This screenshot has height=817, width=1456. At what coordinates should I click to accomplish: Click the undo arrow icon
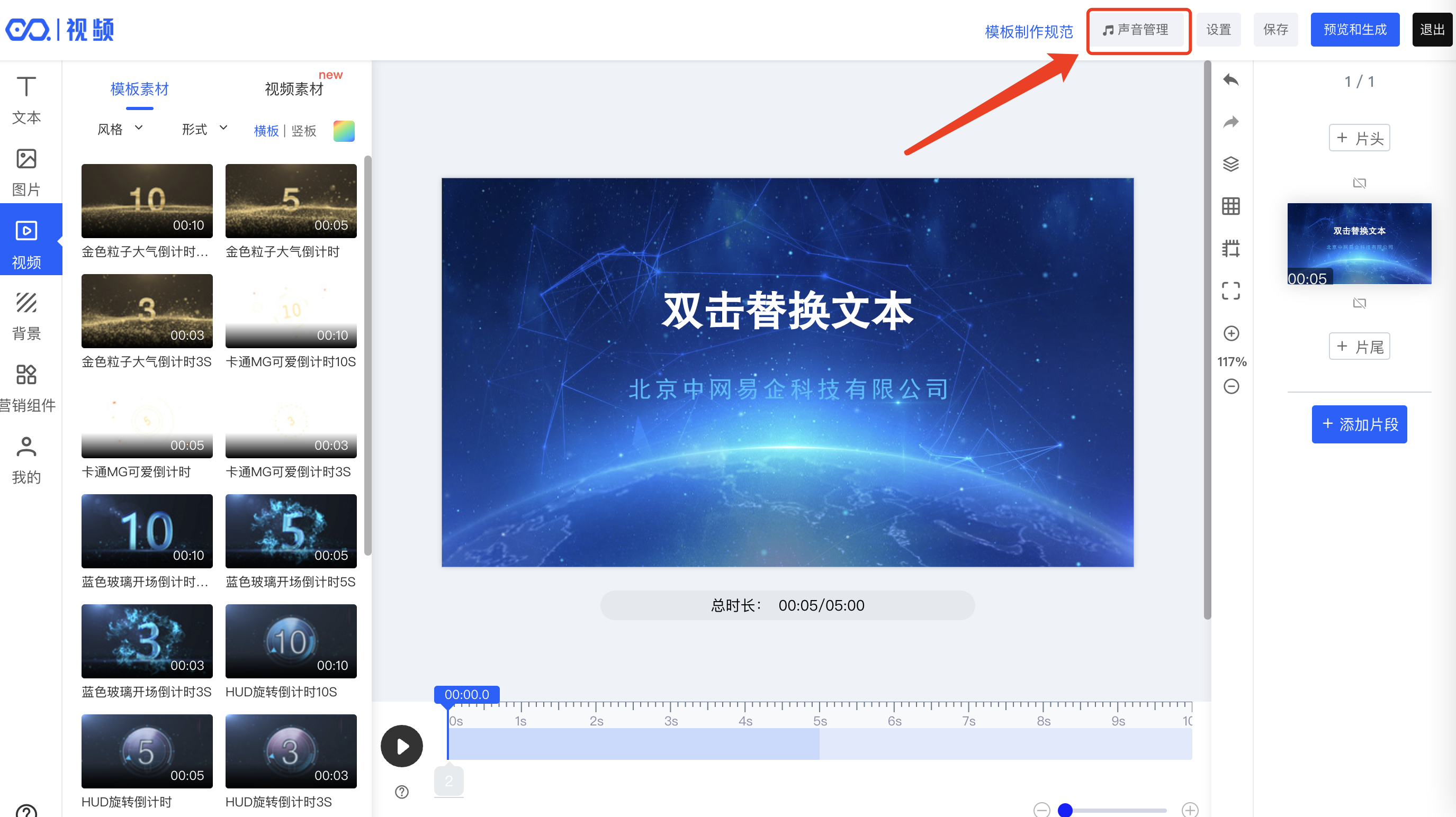coord(1230,80)
